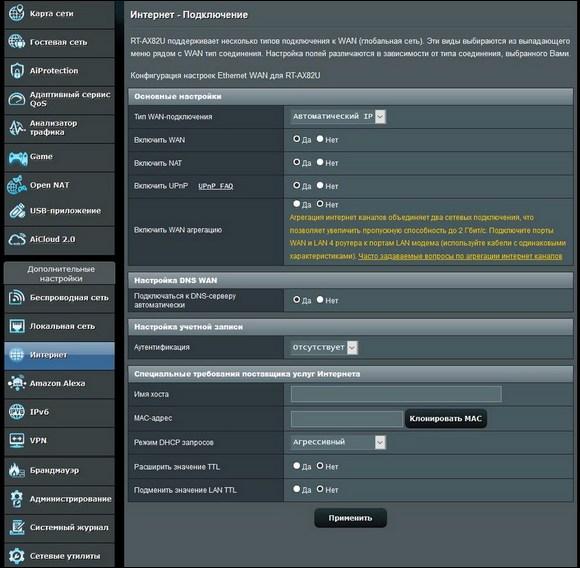Image resolution: width=580 pixels, height=568 pixels.
Task: Select Да for Включить NAT
Action: [296, 162]
